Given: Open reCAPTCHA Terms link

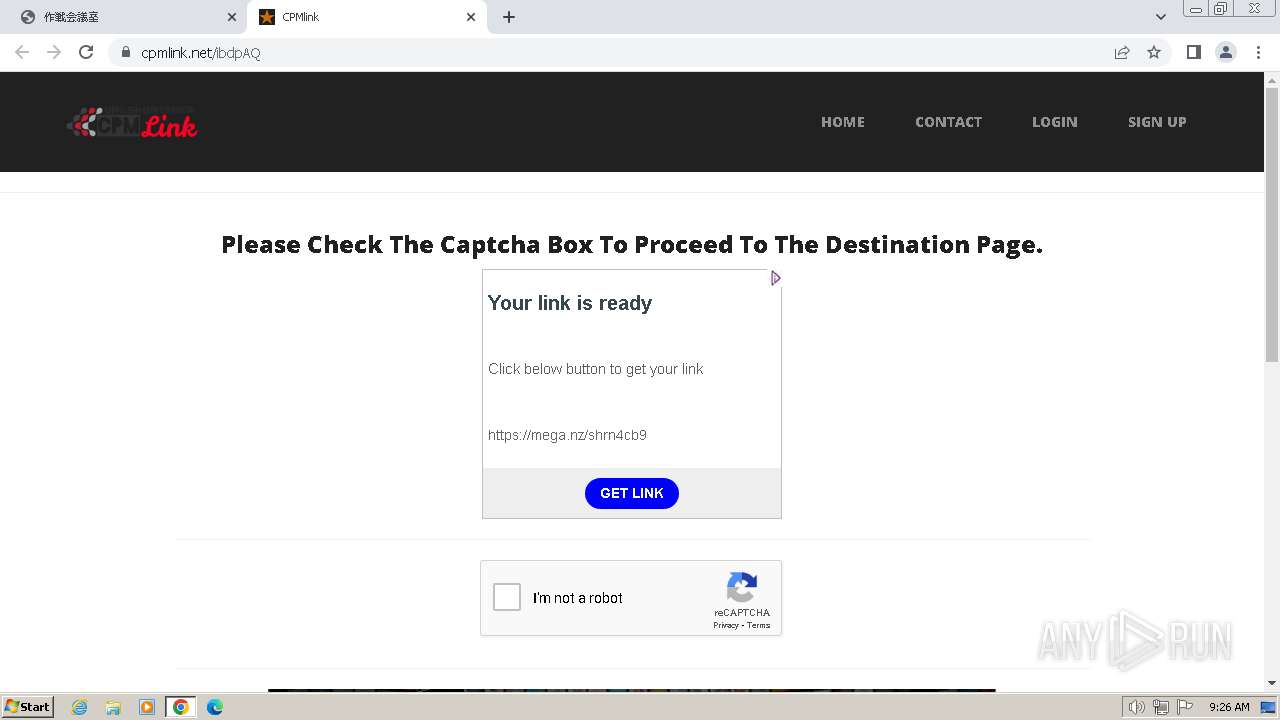Looking at the screenshot, I should tap(759, 625).
